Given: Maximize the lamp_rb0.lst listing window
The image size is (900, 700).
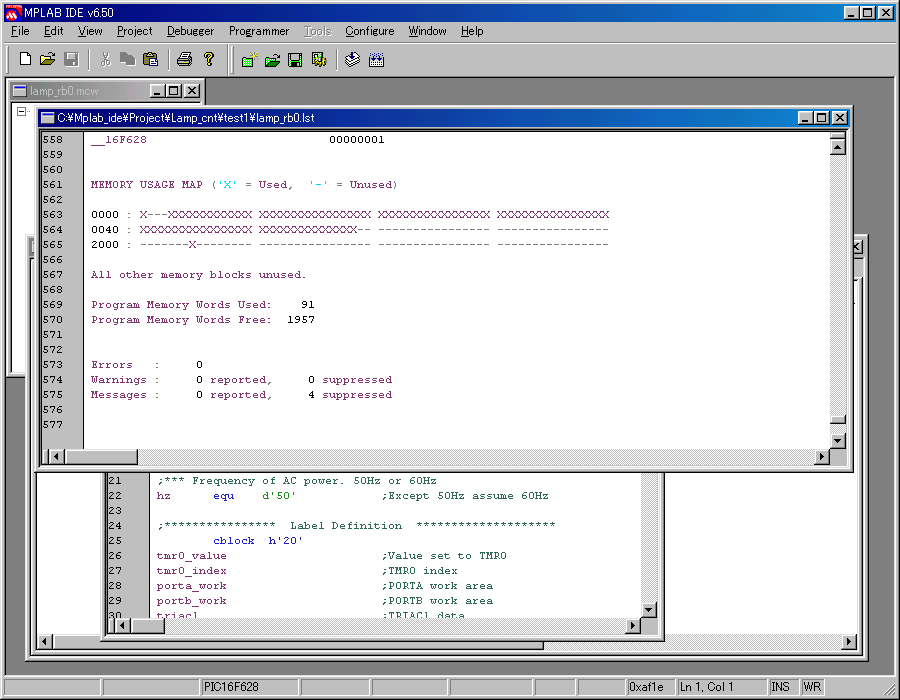Looking at the screenshot, I should 822,118.
